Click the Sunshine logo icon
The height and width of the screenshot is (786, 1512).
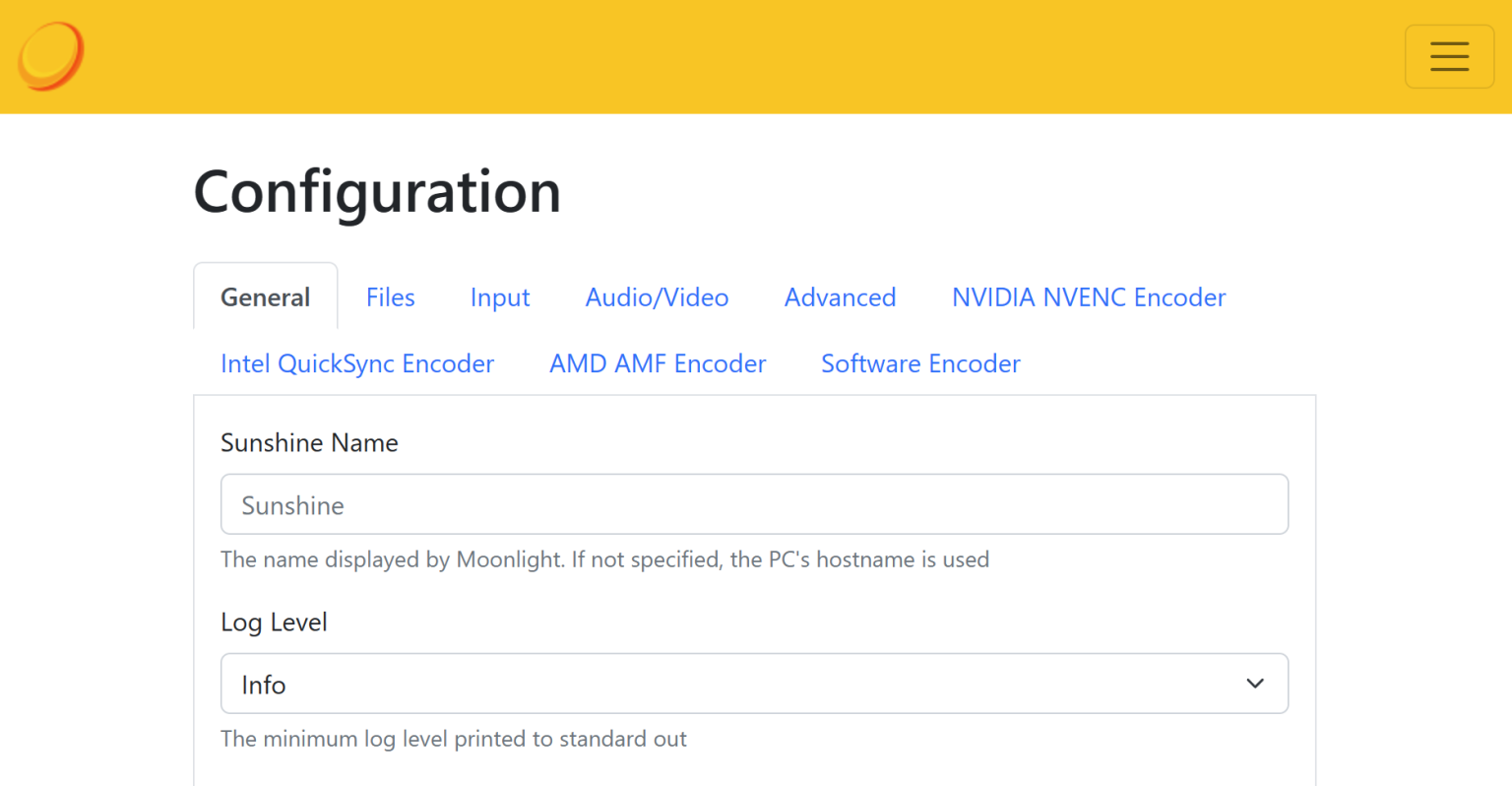[51, 56]
